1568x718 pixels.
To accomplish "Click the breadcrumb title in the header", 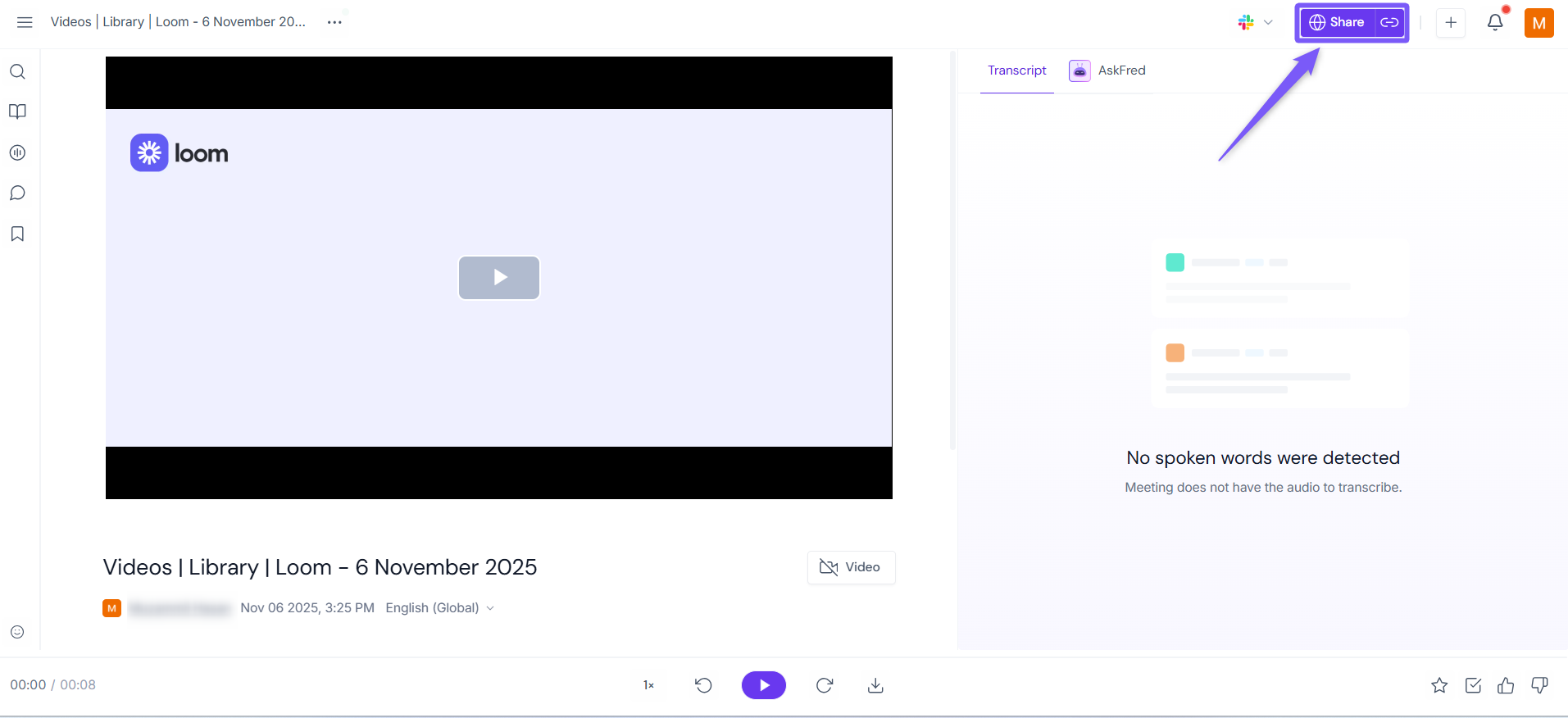I will pos(178,22).
